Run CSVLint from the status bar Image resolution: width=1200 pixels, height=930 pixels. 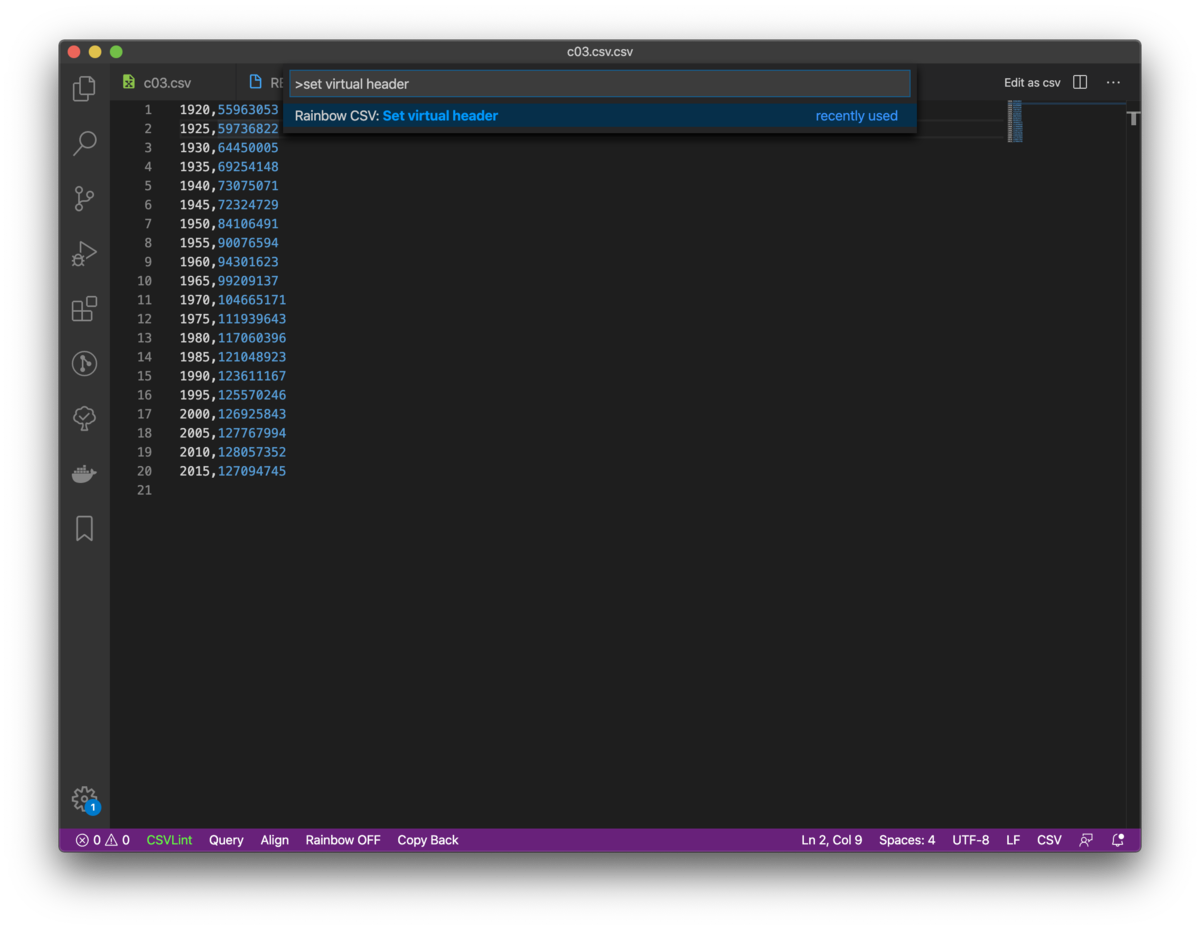tap(169, 840)
